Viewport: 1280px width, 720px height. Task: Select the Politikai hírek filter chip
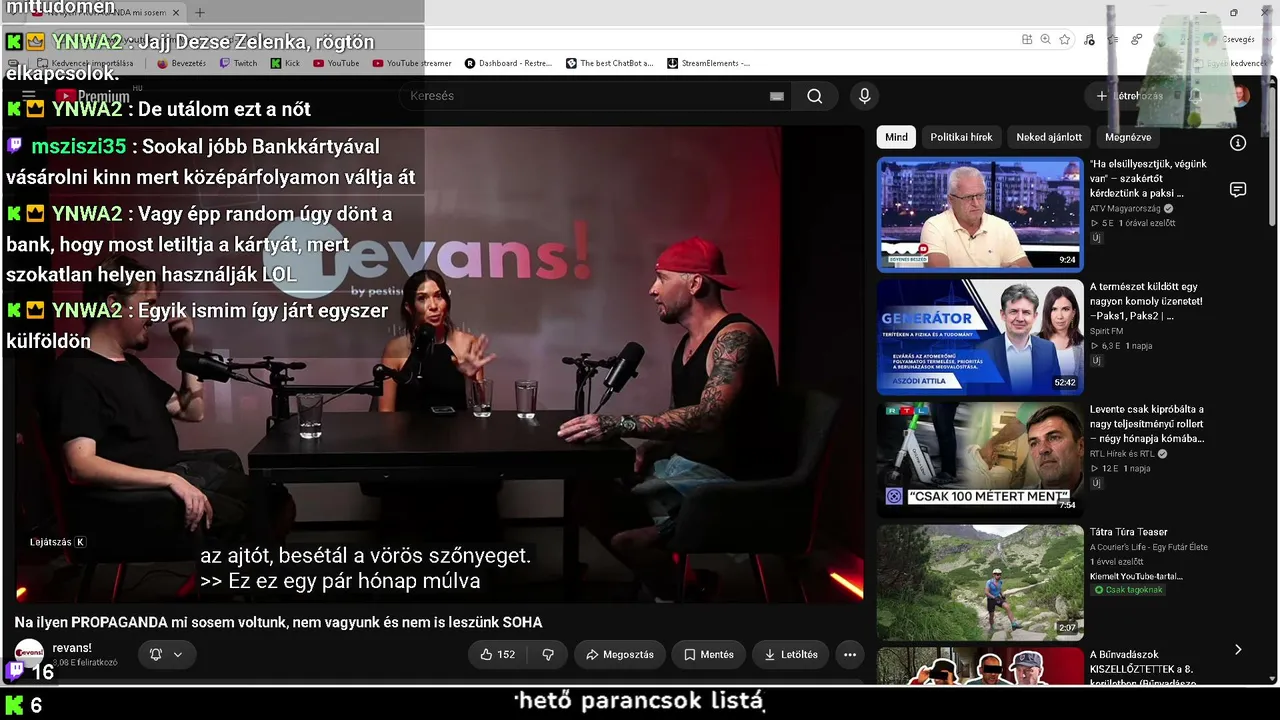[961, 137]
